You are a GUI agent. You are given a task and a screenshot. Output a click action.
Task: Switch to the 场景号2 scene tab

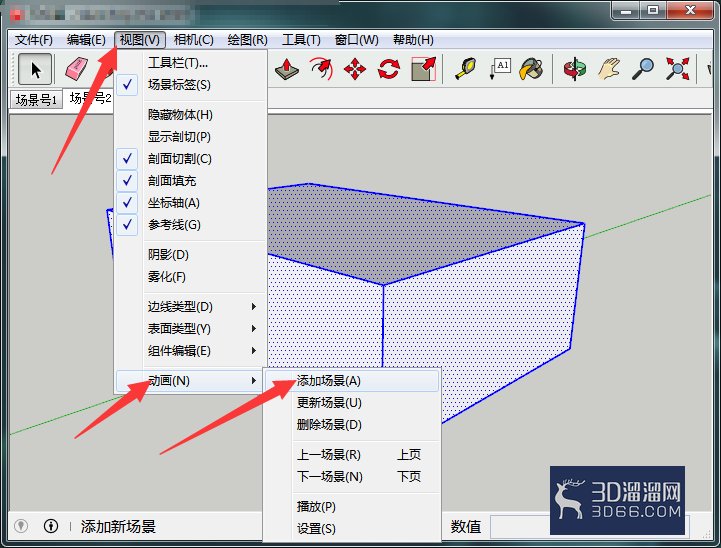click(90, 98)
